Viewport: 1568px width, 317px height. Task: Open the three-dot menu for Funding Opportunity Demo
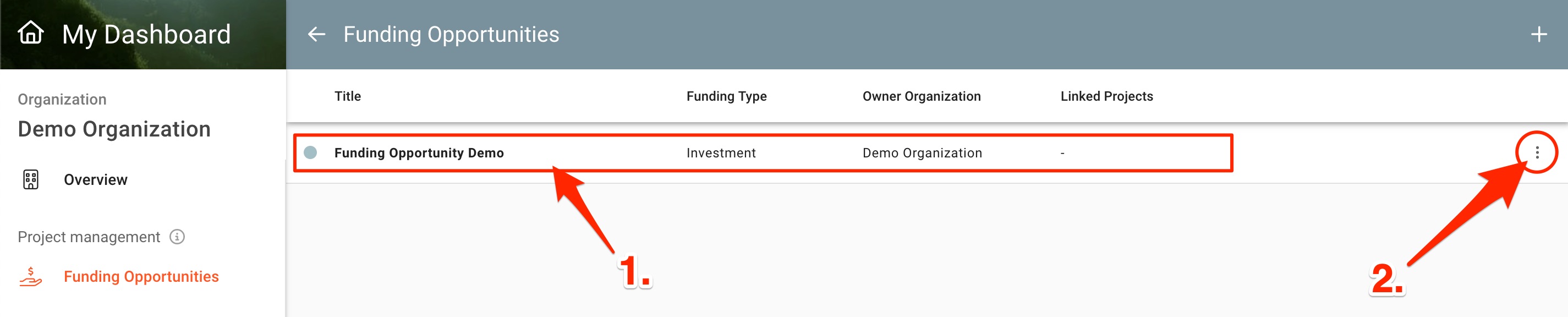point(1536,152)
